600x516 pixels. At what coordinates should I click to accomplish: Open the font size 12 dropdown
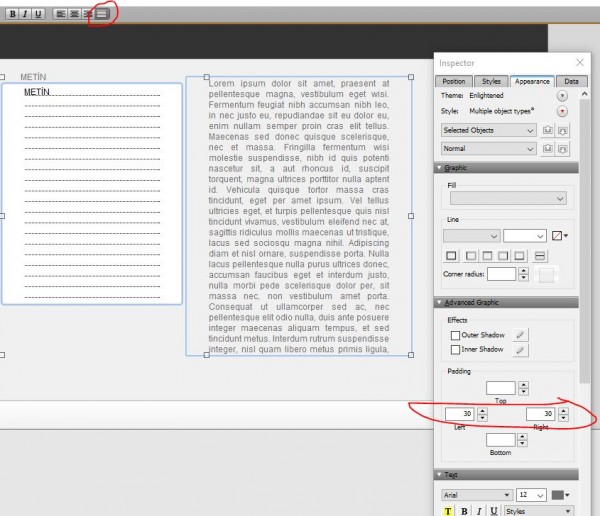click(531, 495)
